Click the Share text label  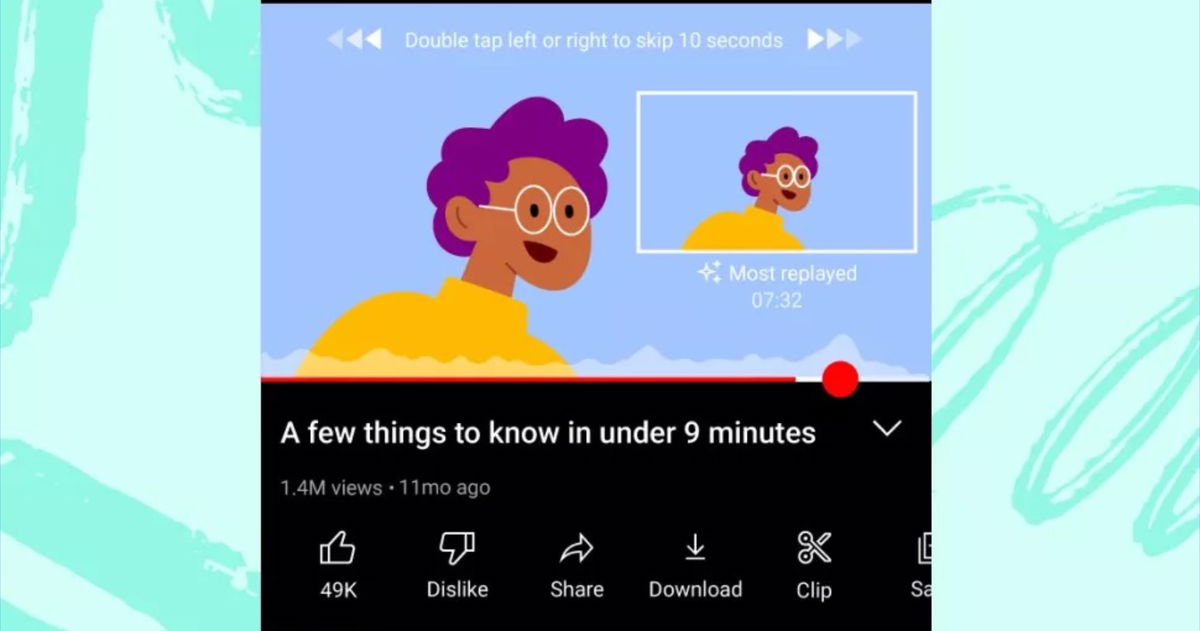click(577, 590)
